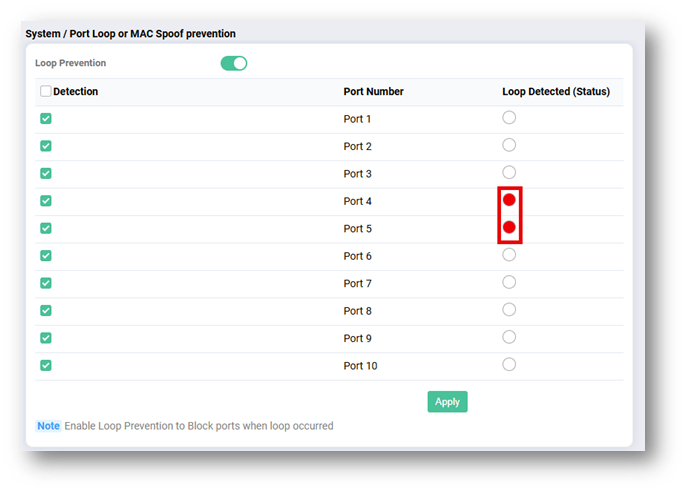This screenshot has width=687, height=493.
Task: Disable detection on Port 9
Action: click(46, 338)
